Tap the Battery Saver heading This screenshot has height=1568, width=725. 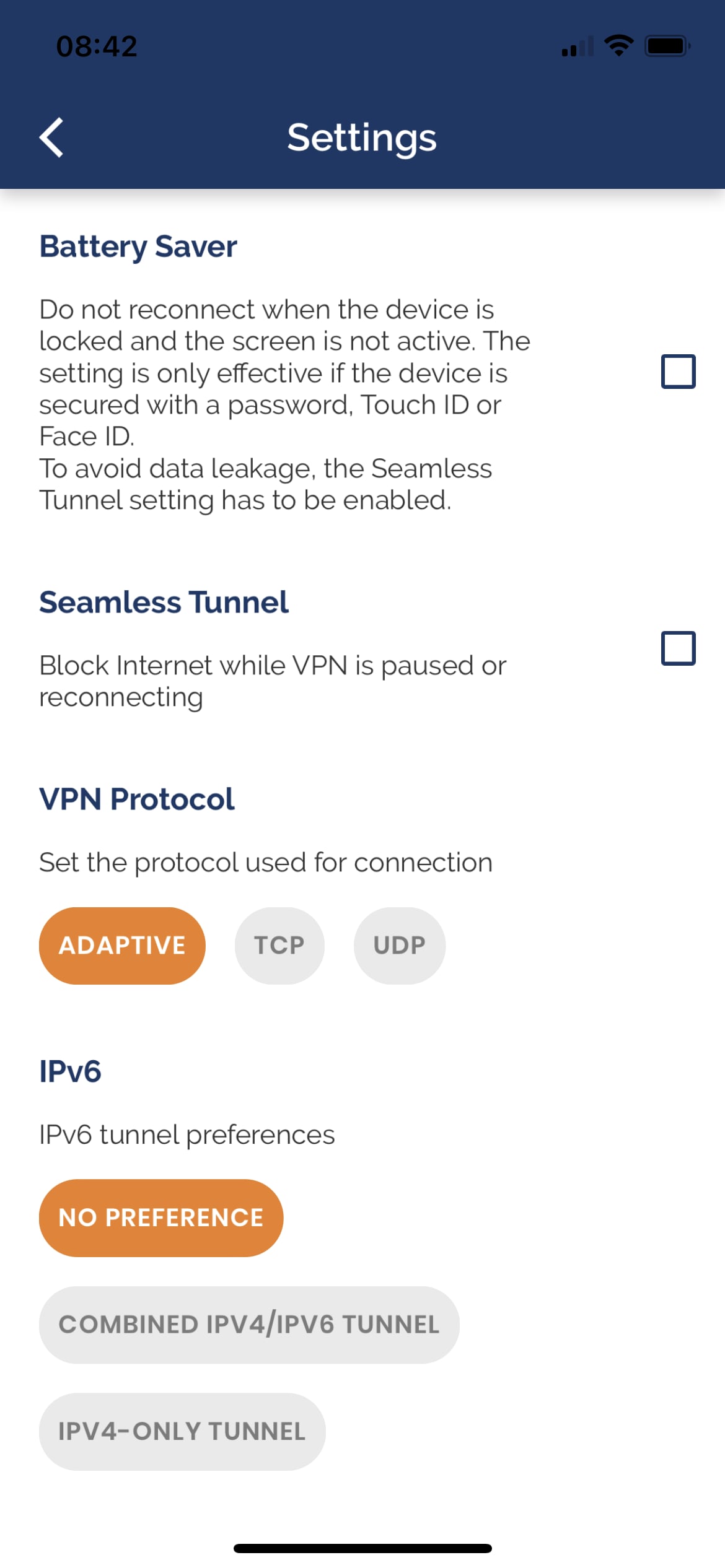(138, 247)
